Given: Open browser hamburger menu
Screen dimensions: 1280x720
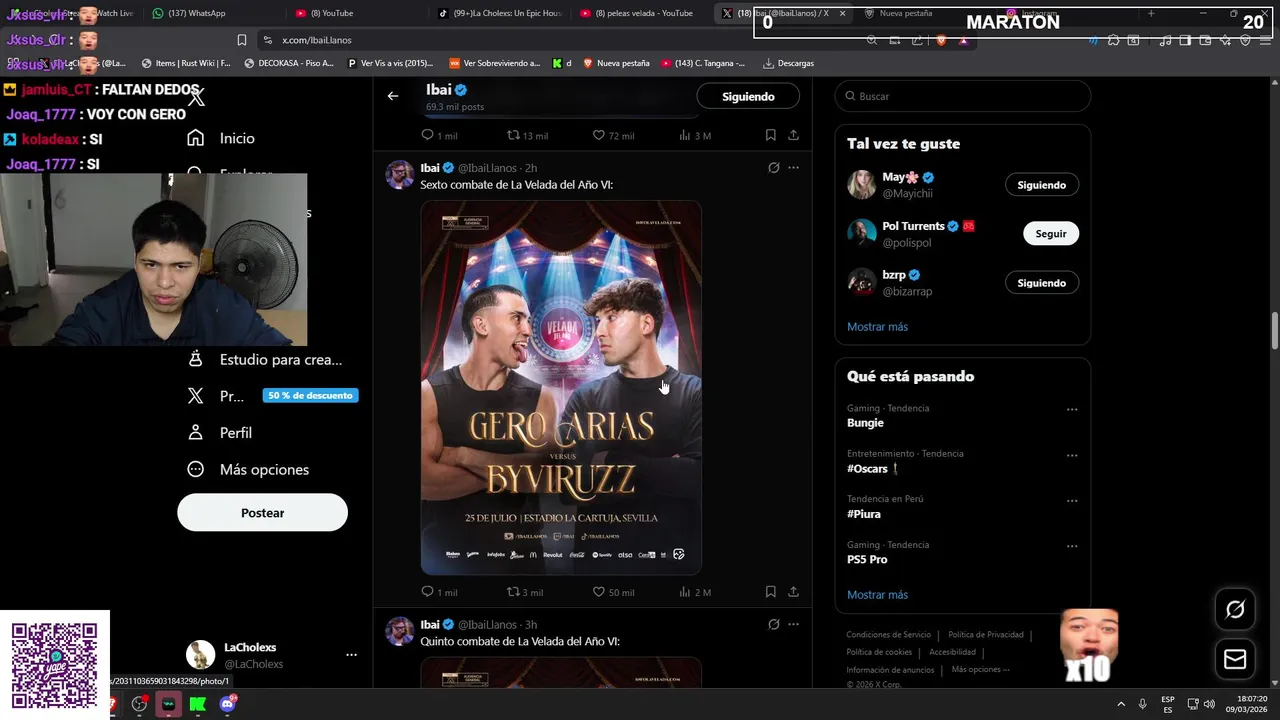Looking at the screenshot, I should (x=1265, y=40).
